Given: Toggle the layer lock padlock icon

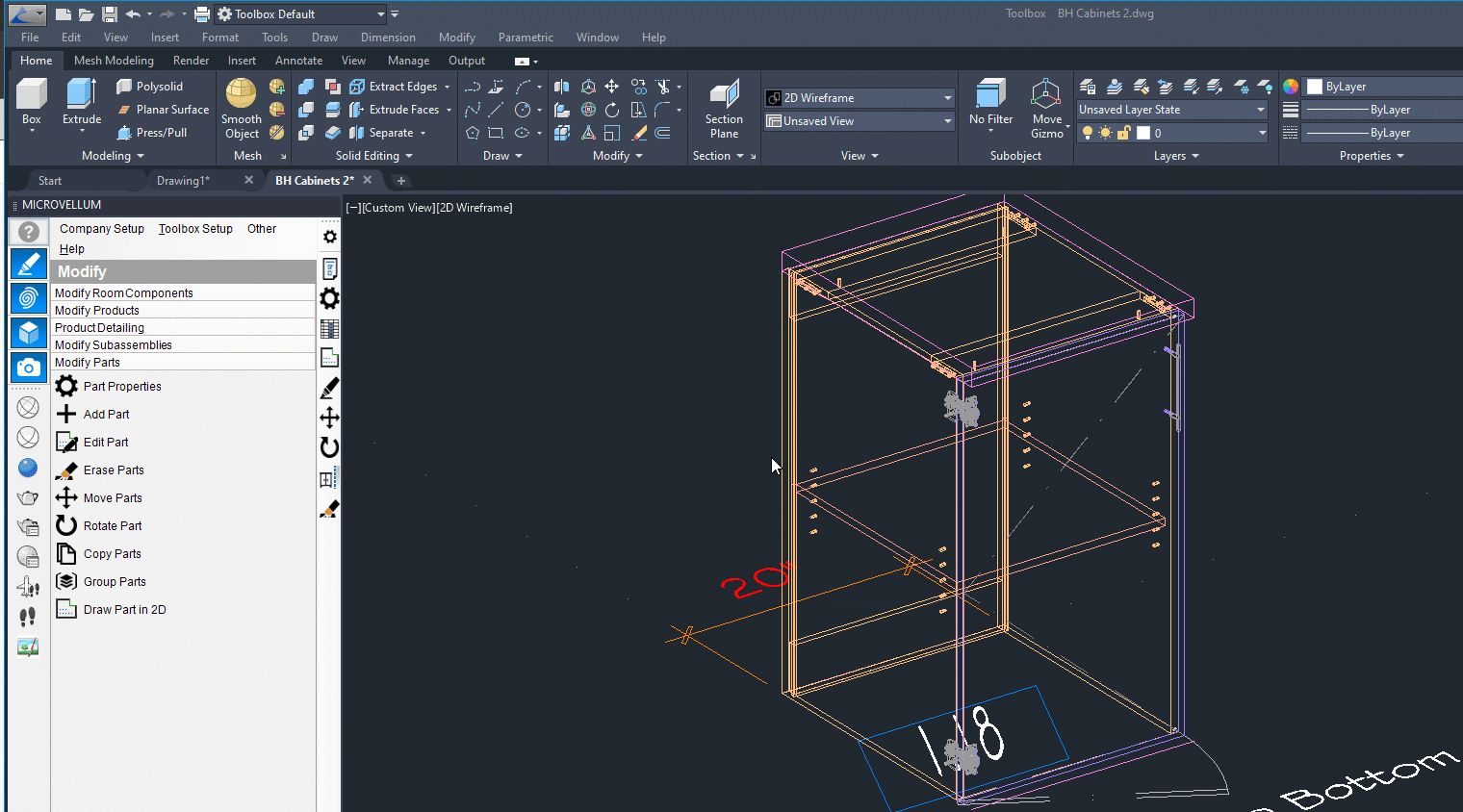Looking at the screenshot, I should [x=1123, y=134].
